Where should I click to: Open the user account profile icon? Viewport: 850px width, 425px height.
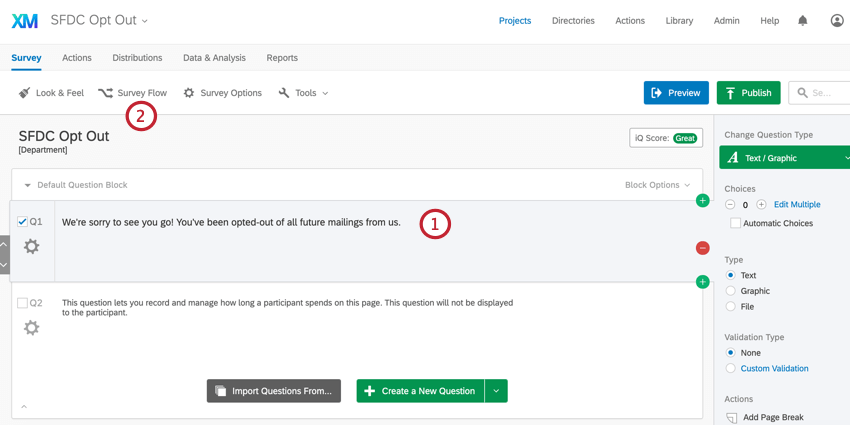coord(837,20)
